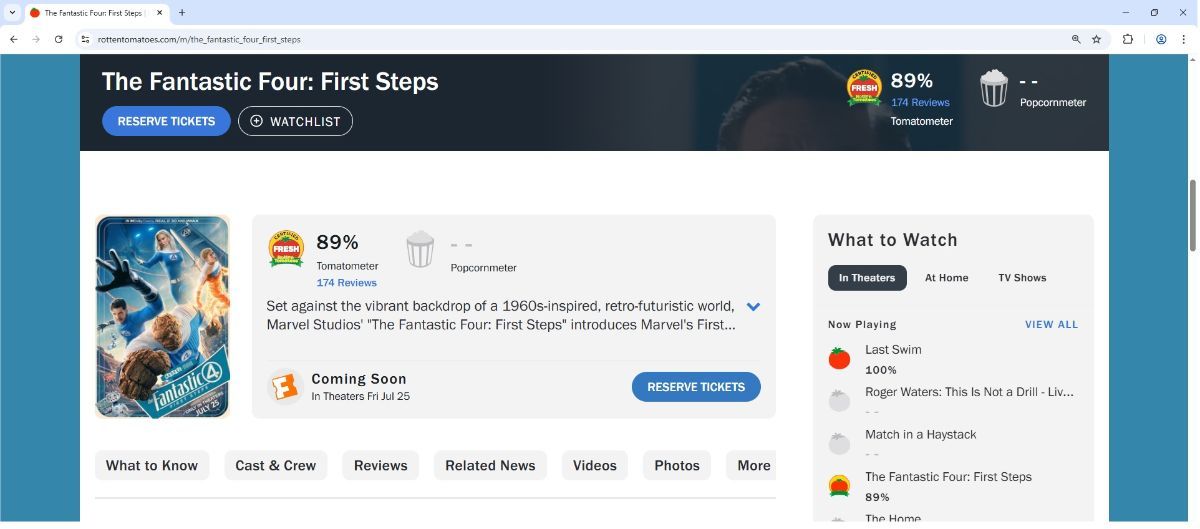This screenshot has width=1200, height=529.
Task: Click the zoom magnifier icon in the address bar
Action: coord(1076,39)
